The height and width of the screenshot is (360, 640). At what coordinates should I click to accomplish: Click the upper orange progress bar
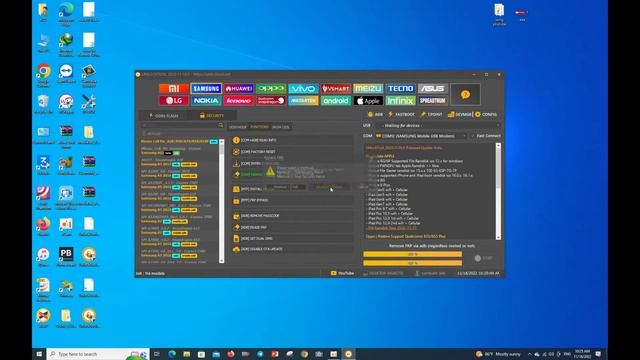pyautogui.click(x=413, y=254)
